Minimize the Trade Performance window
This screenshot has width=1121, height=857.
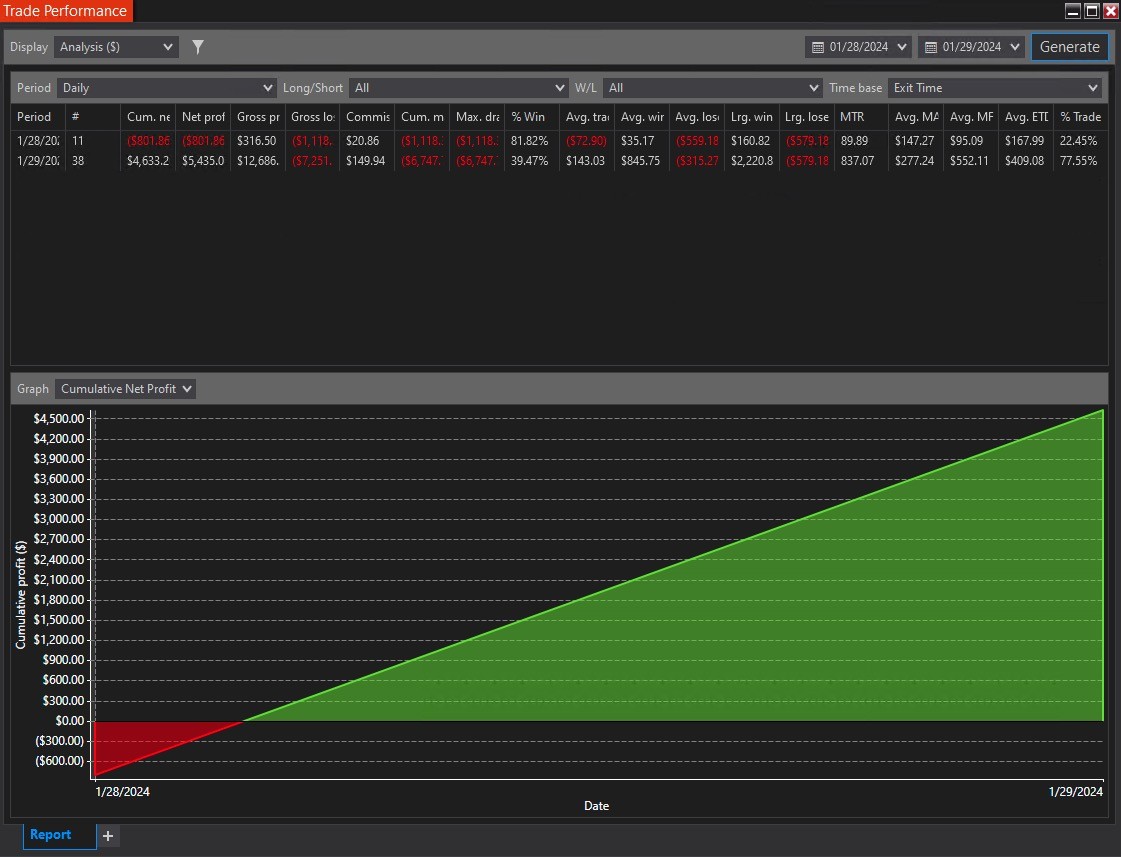point(1072,11)
